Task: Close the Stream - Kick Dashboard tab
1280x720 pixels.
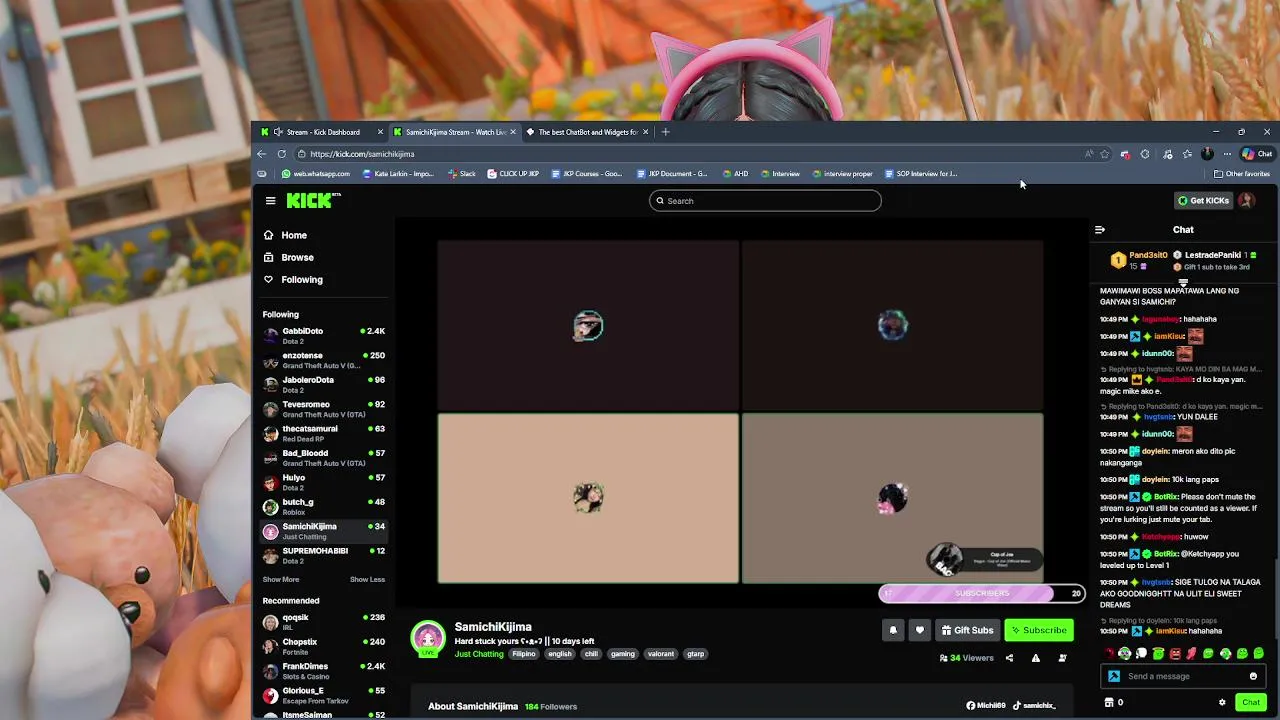Action: [x=380, y=132]
